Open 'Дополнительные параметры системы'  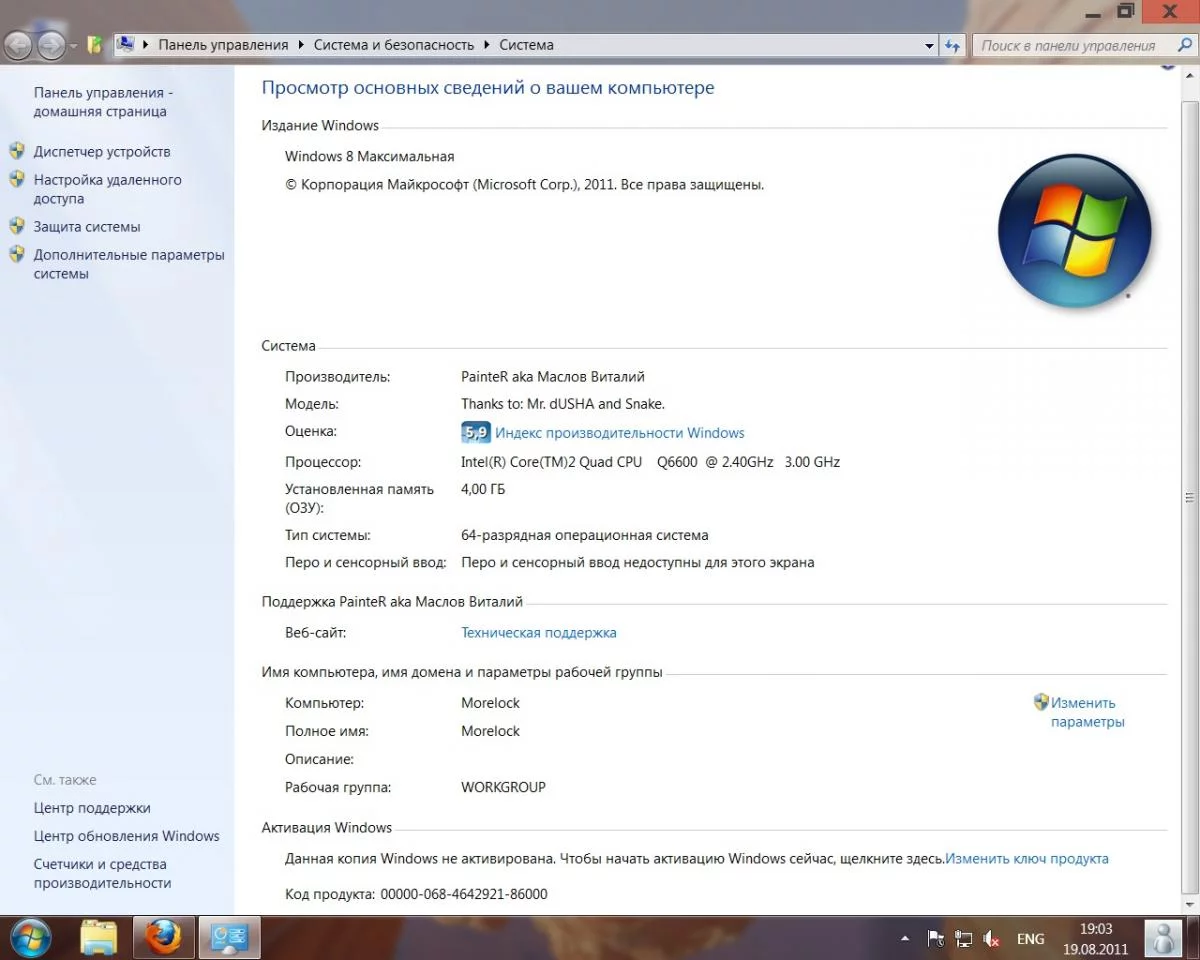tap(129, 264)
